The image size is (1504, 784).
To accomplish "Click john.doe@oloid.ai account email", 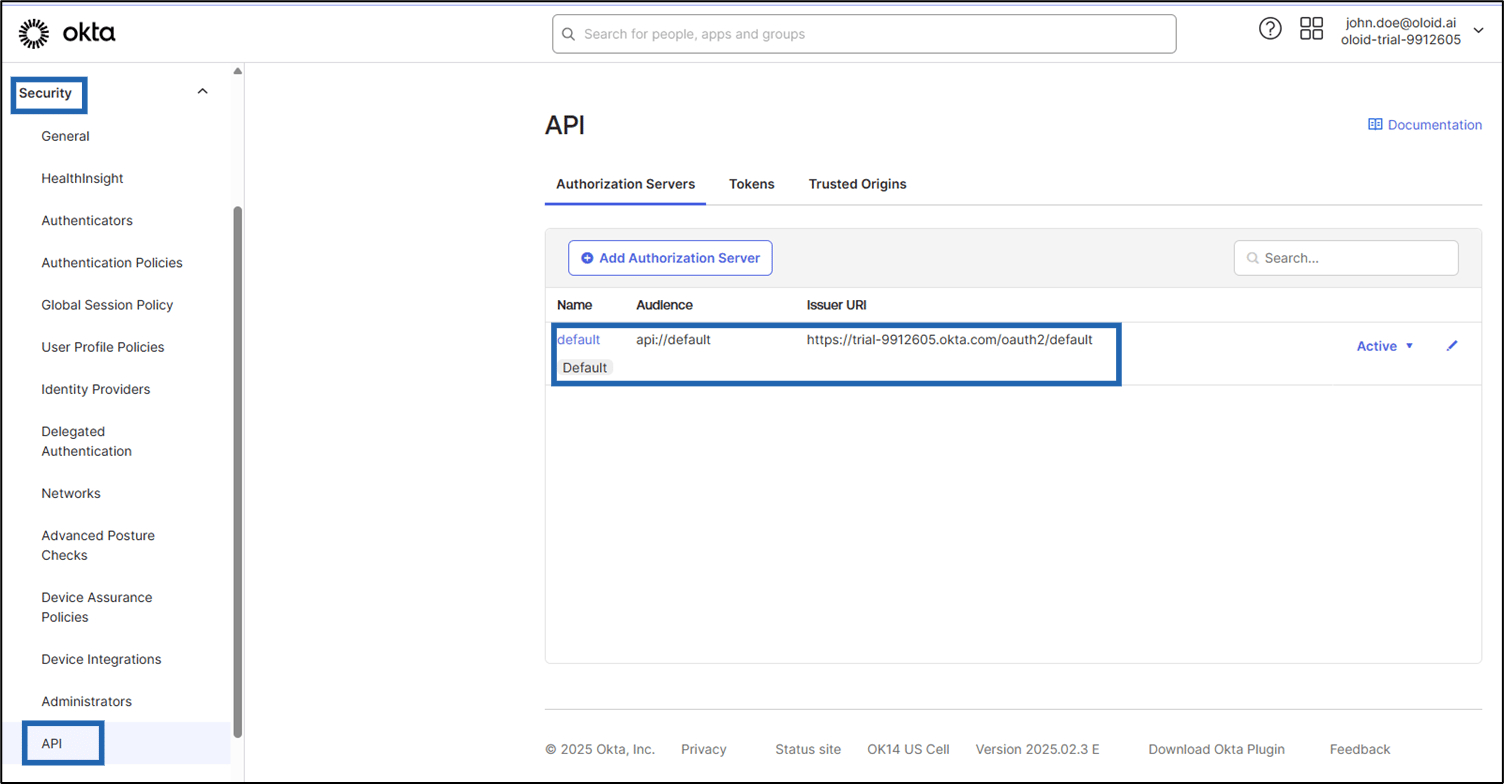I will 1401,21.
